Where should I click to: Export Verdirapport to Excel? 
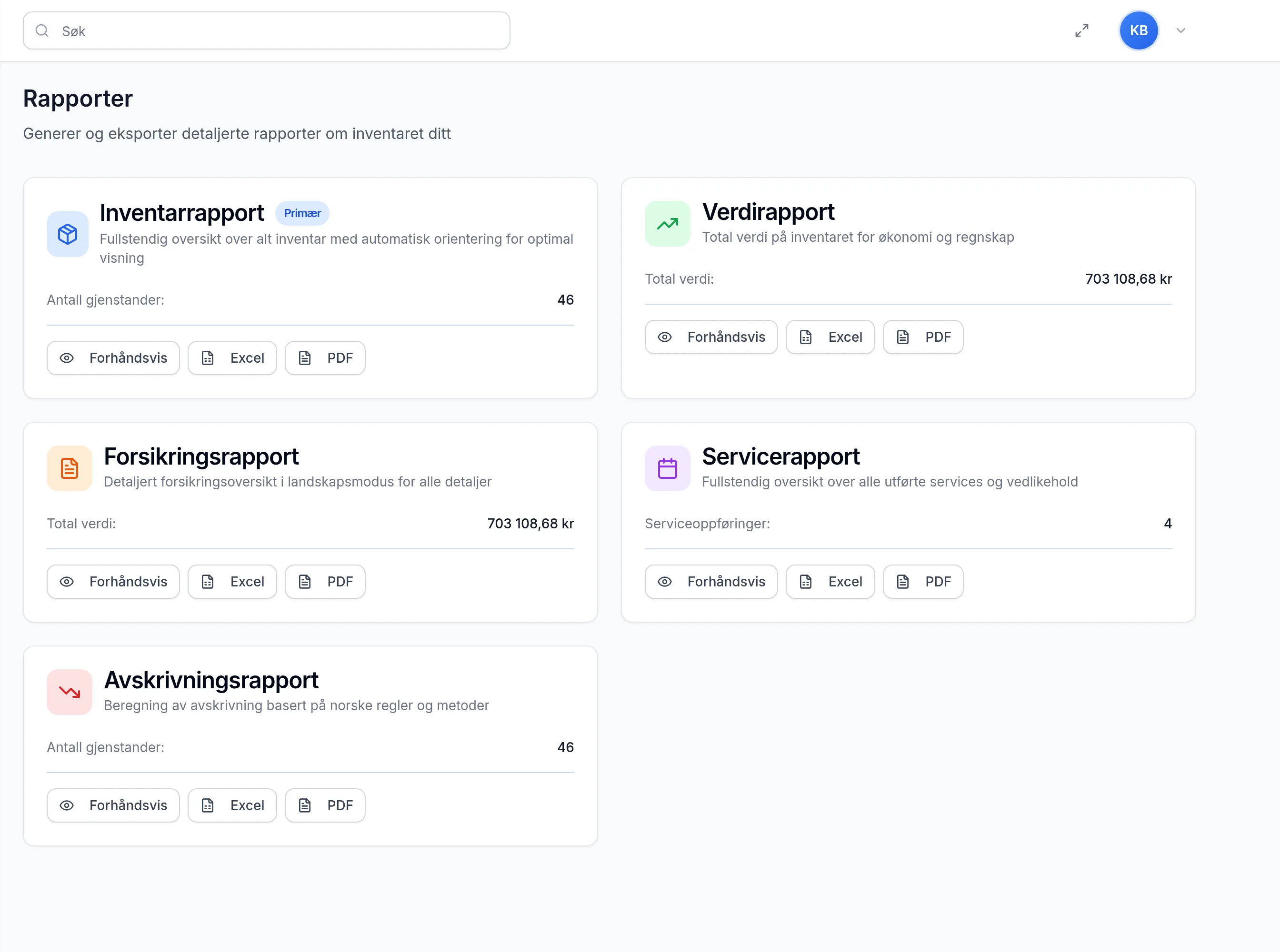coord(830,337)
